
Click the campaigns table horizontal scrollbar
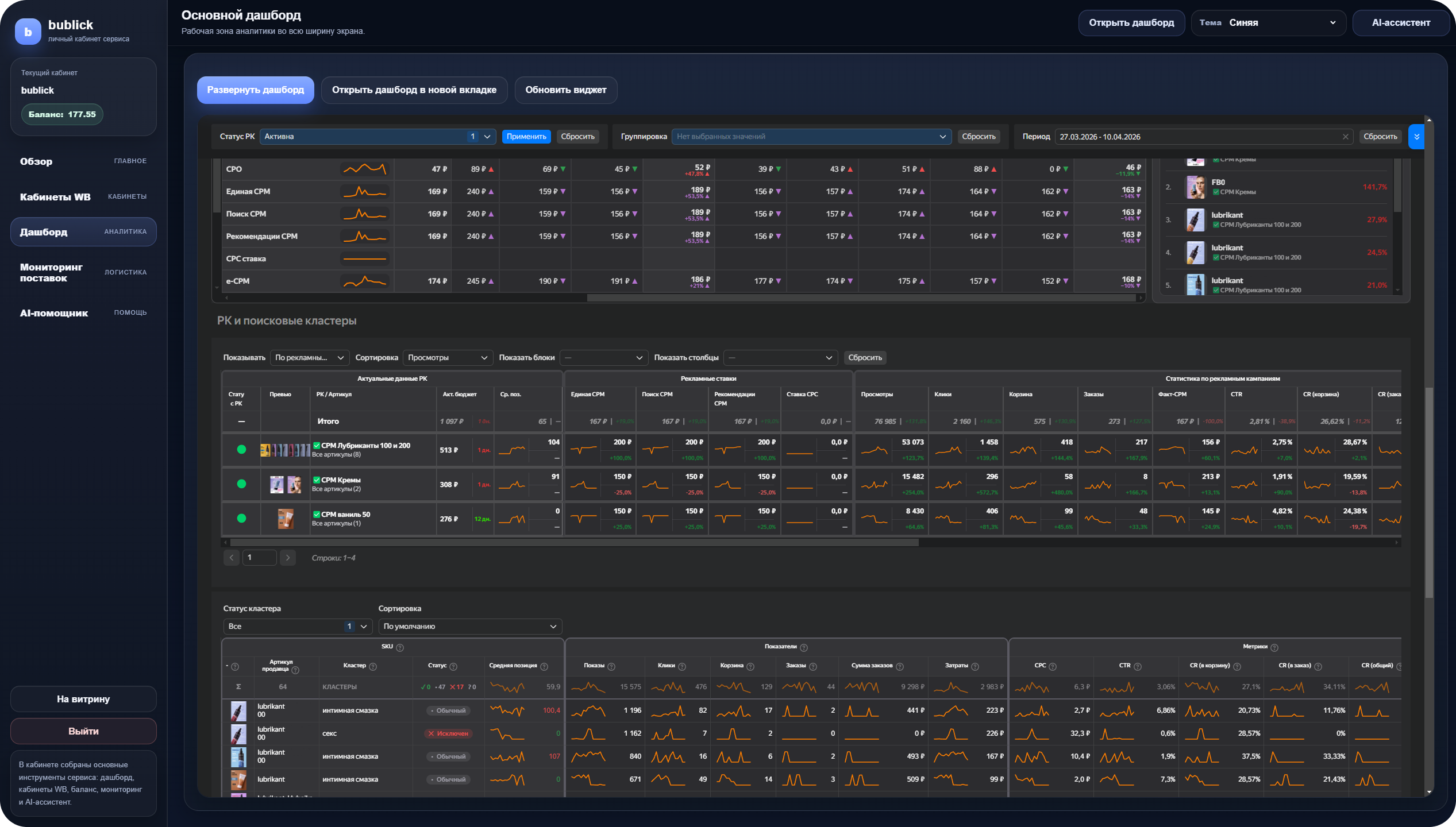pyautogui.click(x=575, y=542)
